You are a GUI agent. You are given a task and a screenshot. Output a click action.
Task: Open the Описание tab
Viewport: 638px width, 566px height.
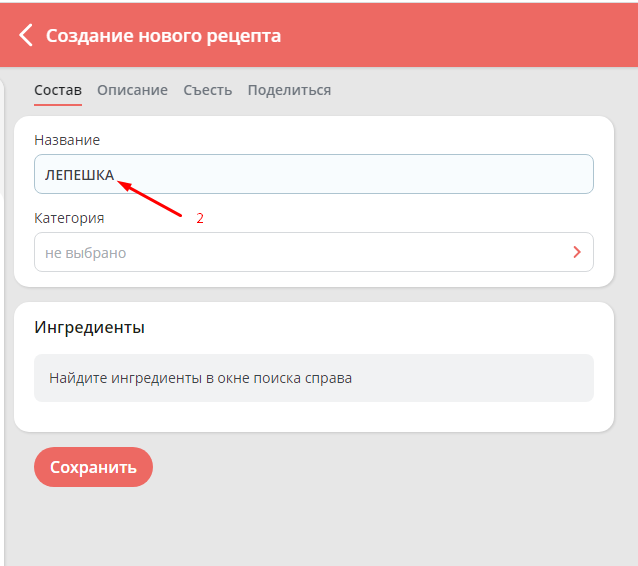coord(132,90)
